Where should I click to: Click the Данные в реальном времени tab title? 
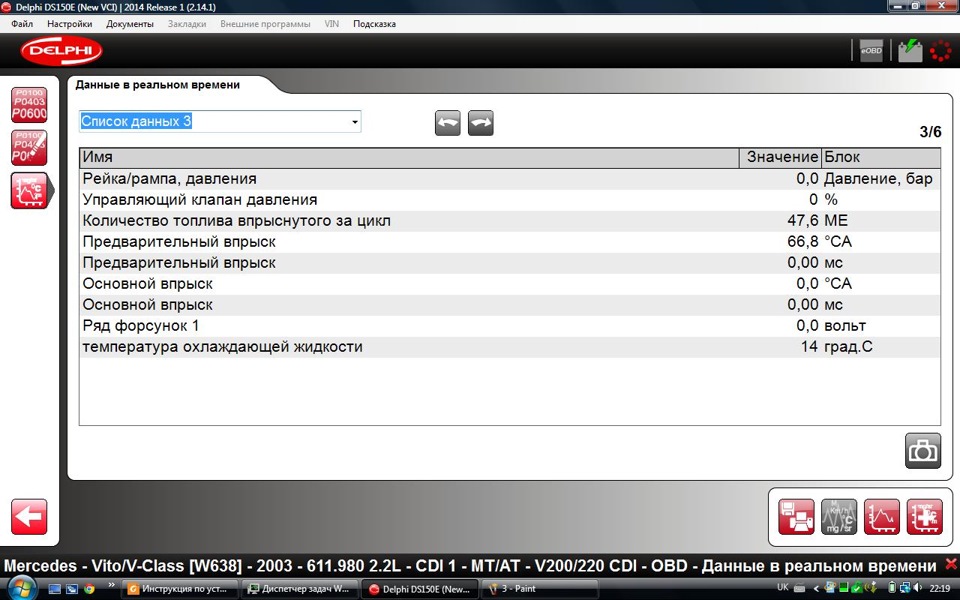click(x=158, y=85)
